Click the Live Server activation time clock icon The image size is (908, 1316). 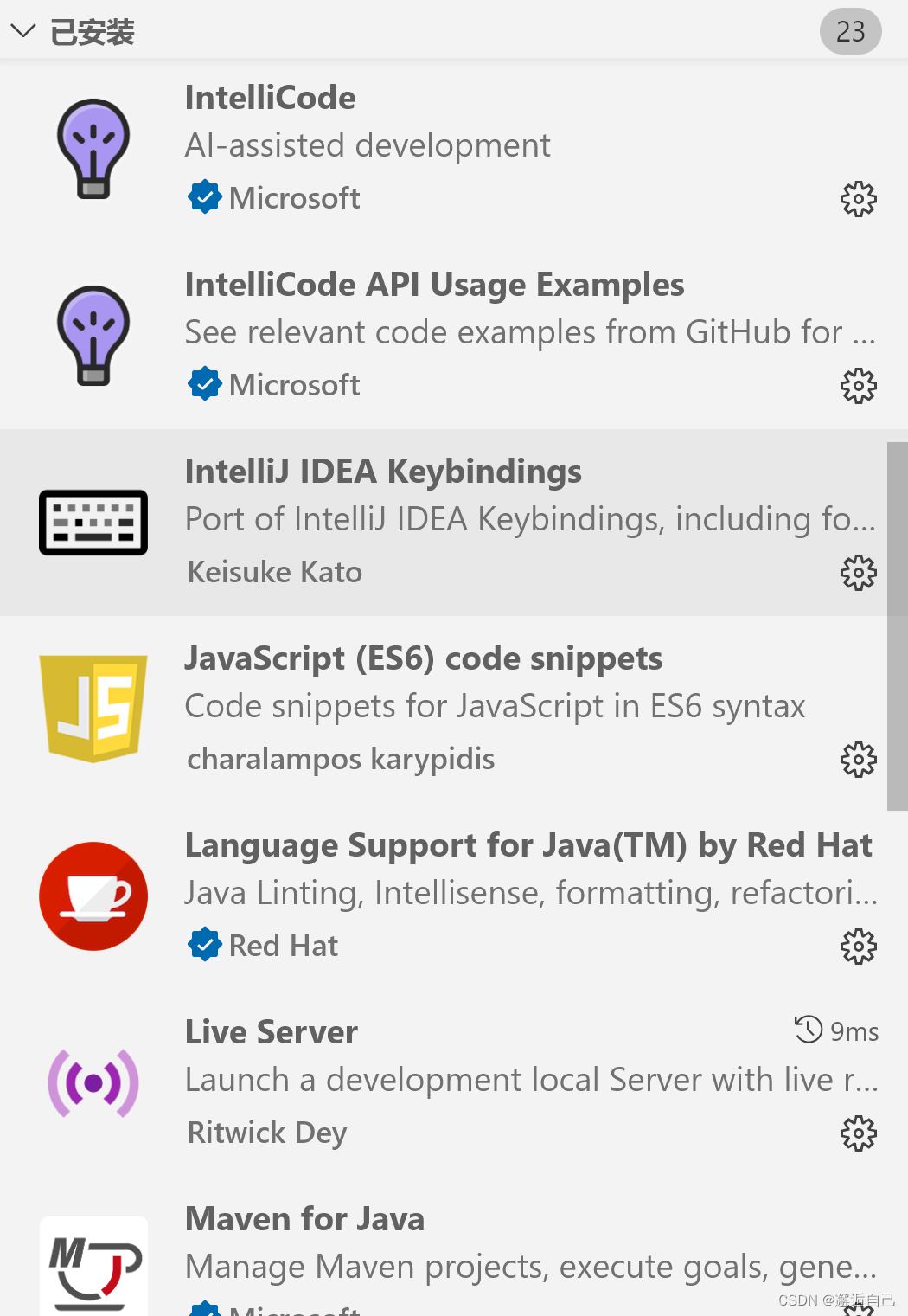pyautogui.click(x=808, y=1029)
